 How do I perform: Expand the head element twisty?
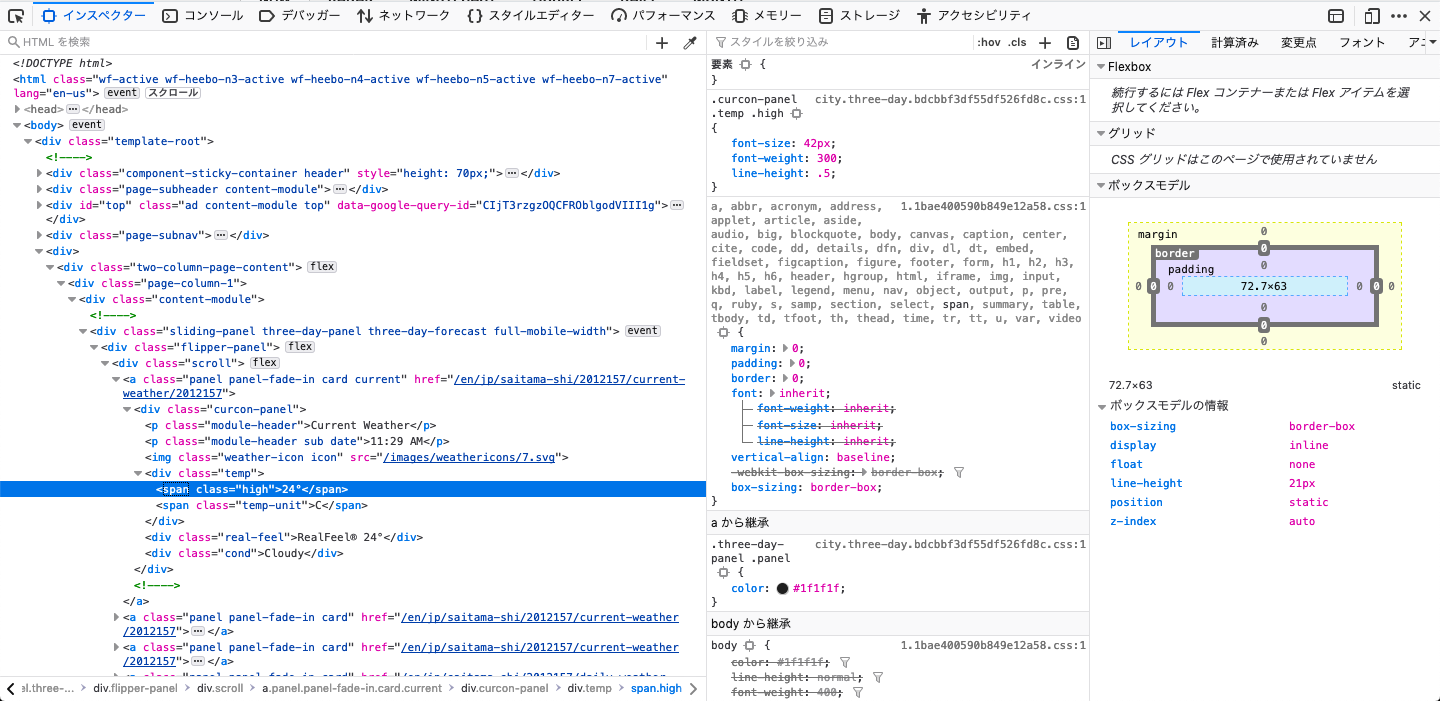tap(17, 109)
